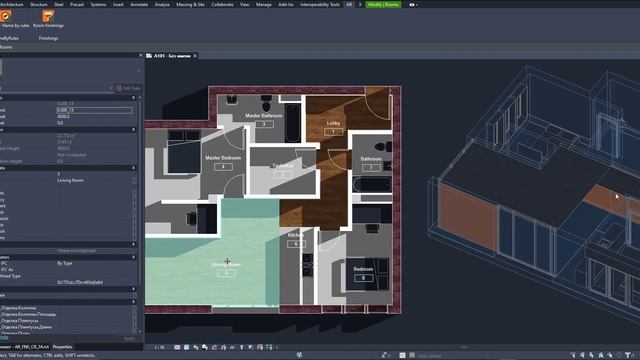
Task: Select the Master Bathroom room tag
Action: pyautogui.click(x=264, y=120)
